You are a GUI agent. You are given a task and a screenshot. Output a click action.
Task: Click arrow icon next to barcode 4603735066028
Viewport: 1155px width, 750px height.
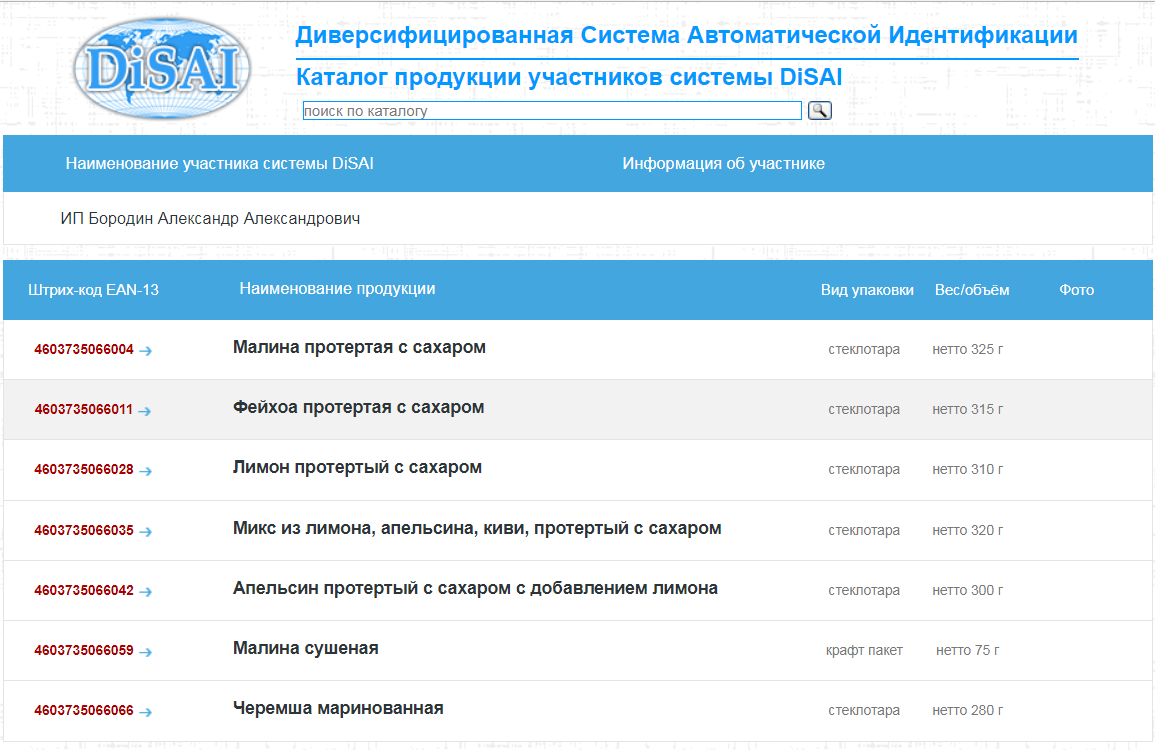(x=146, y=470)
